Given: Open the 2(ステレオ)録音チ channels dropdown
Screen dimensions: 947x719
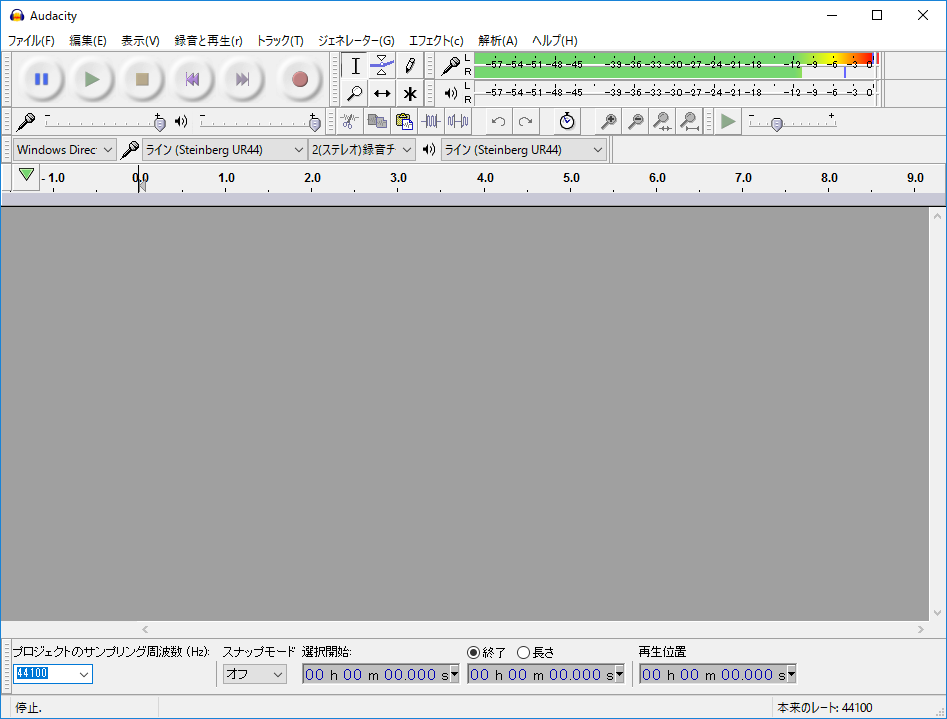Looking at the screenshot, I should pyautogui.click(x=360, y=148).
